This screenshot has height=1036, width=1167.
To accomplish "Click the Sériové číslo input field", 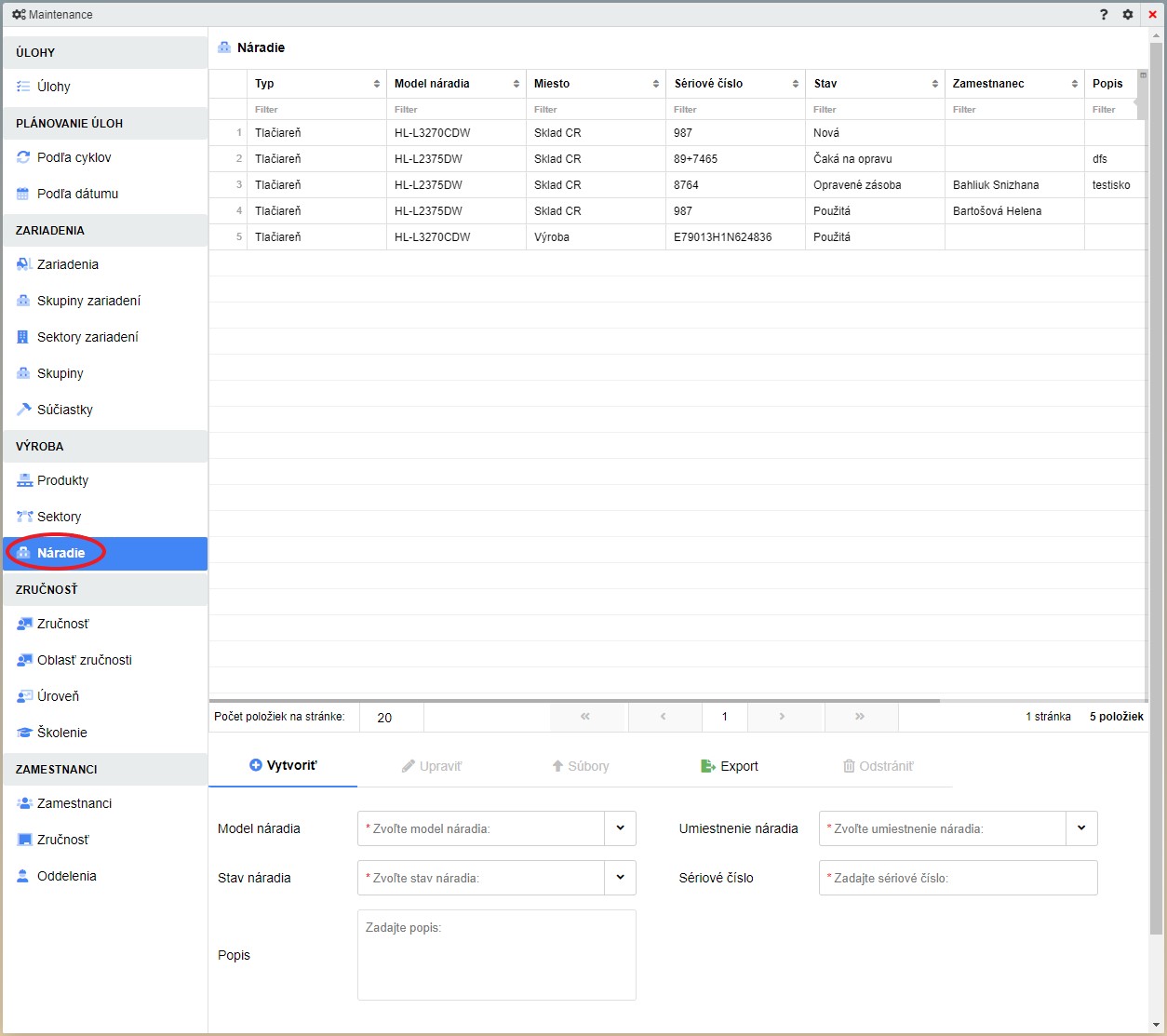I will pyautogui.click(x=958, y=878).
